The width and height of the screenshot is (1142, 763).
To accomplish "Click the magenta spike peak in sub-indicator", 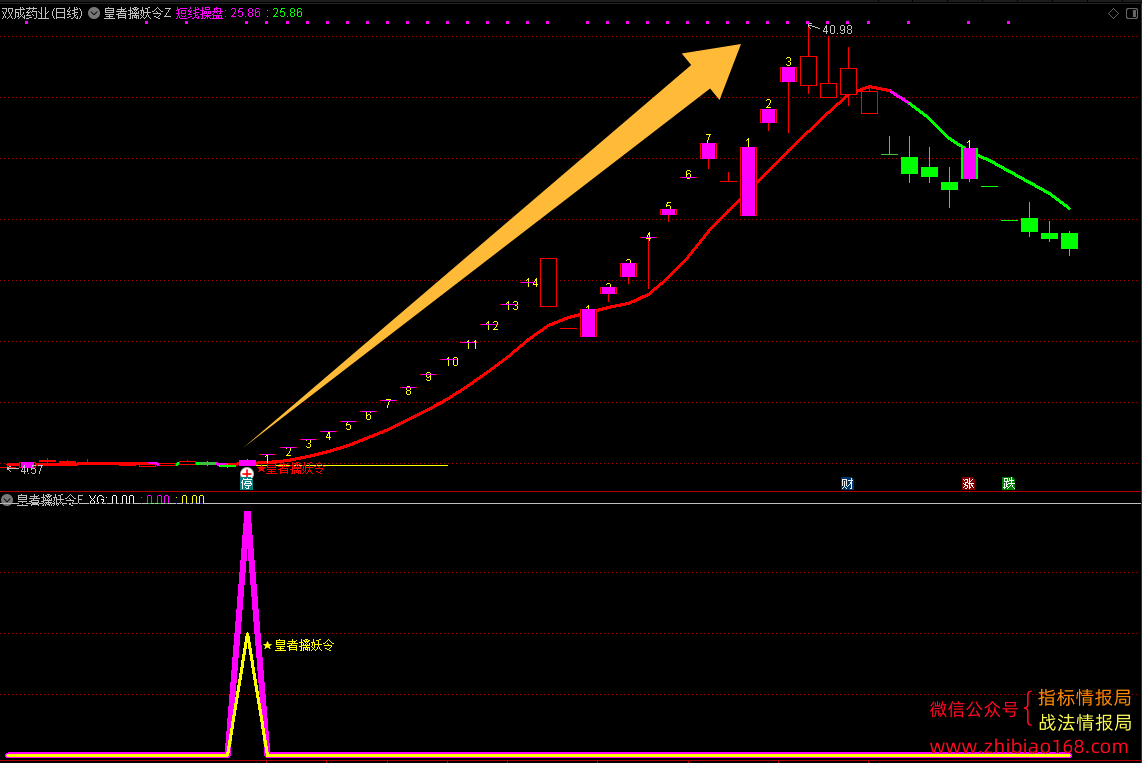I will click(248, 515).
